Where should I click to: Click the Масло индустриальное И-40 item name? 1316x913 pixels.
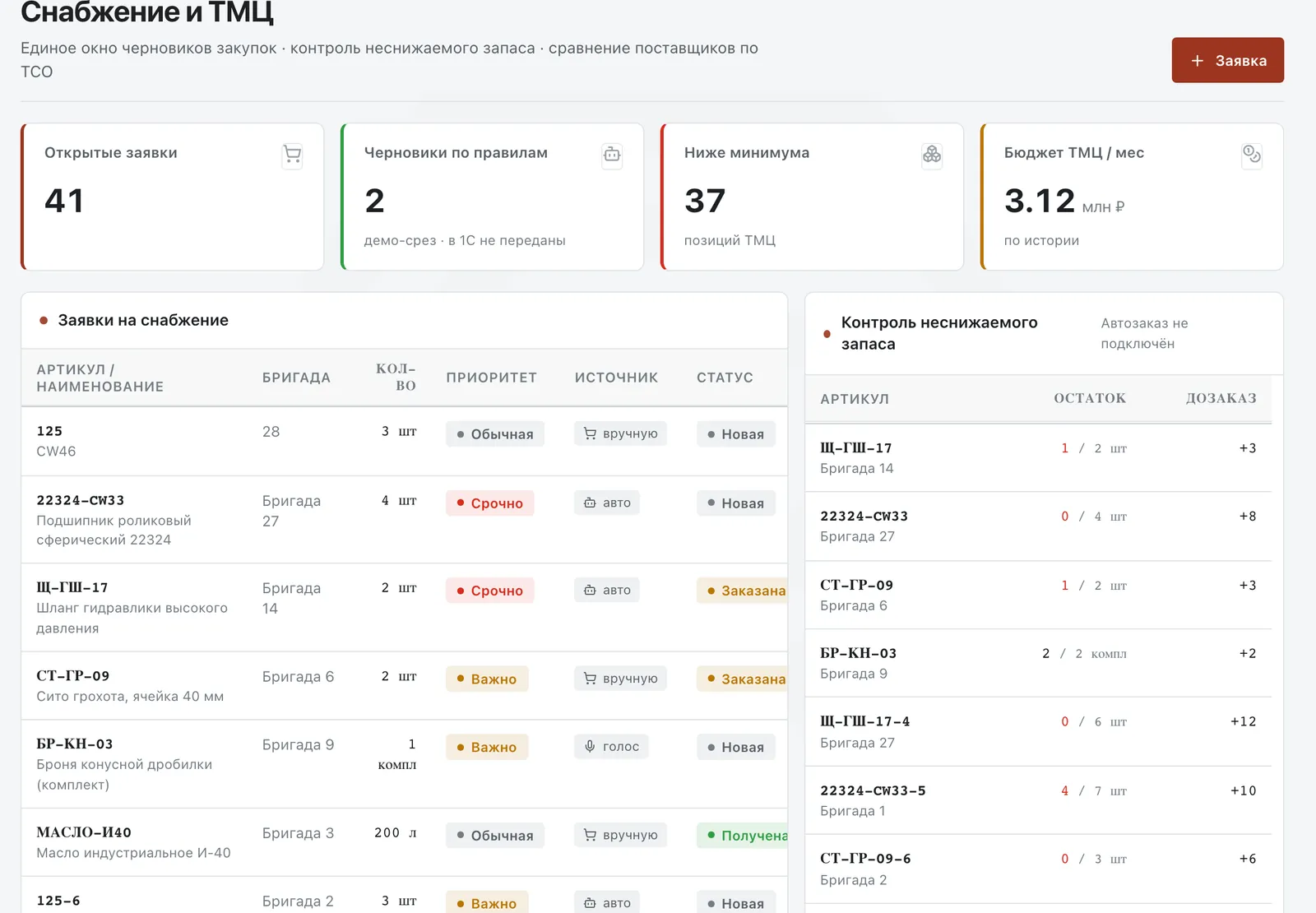[x=133, y=853]
